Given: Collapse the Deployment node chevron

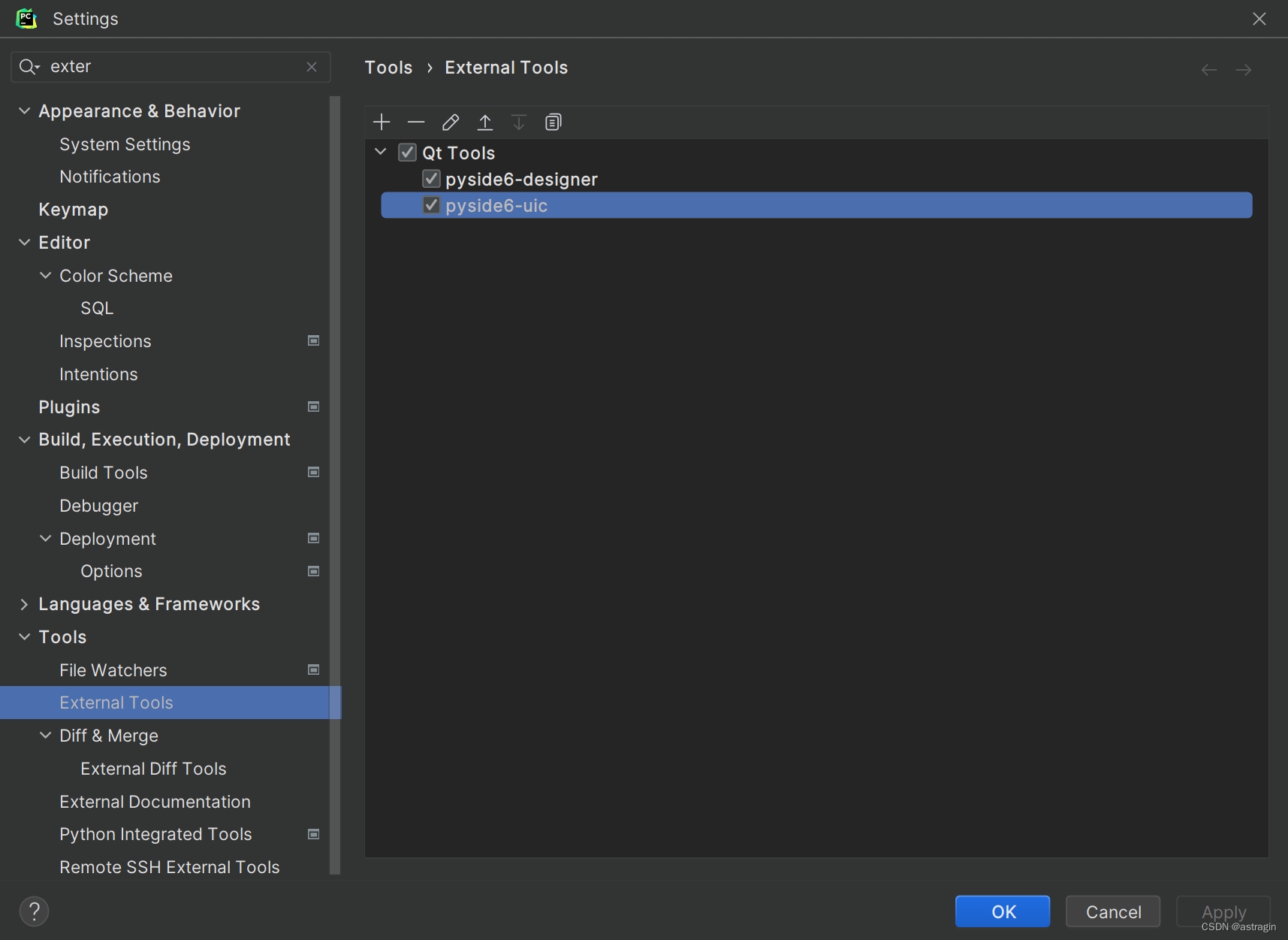Looking at the screenshot, I should pos(45,539).
